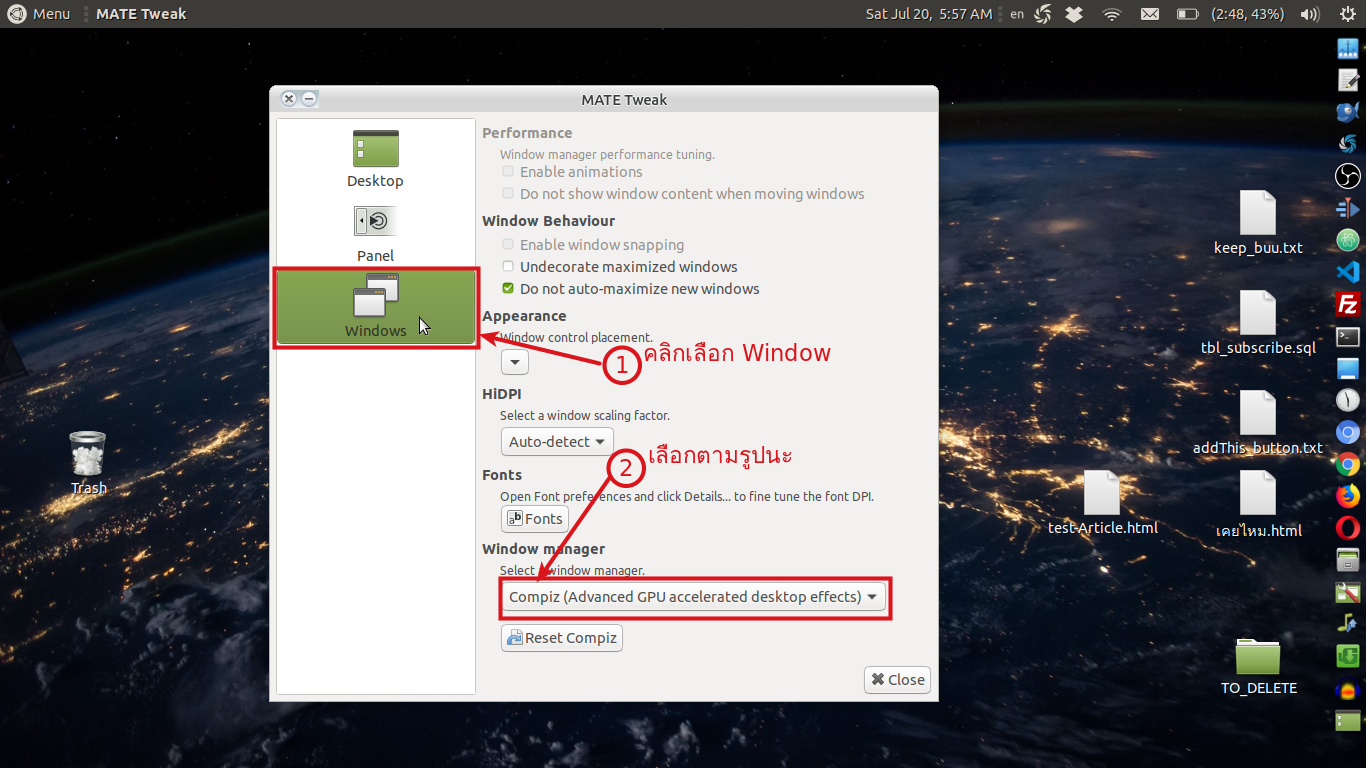This screenshot has width=1366, height=768.
Task: Open the clock app in dock
Action: pyautogui.click(x=1347, y=400)
